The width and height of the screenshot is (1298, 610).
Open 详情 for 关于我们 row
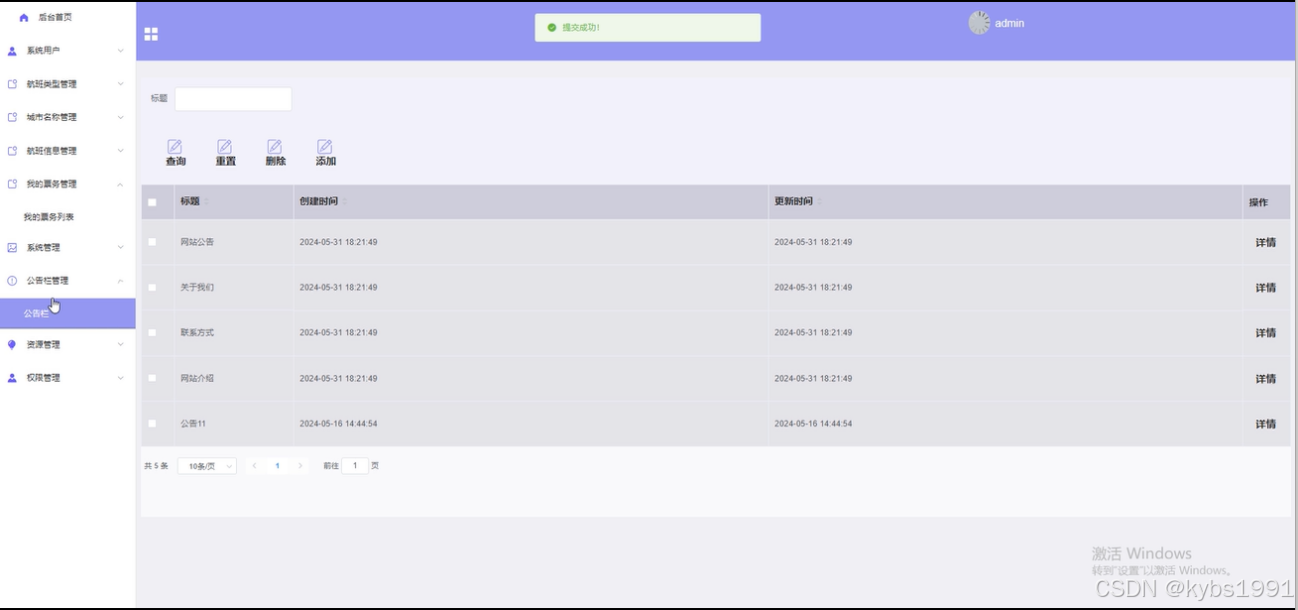pos(1265,288)
